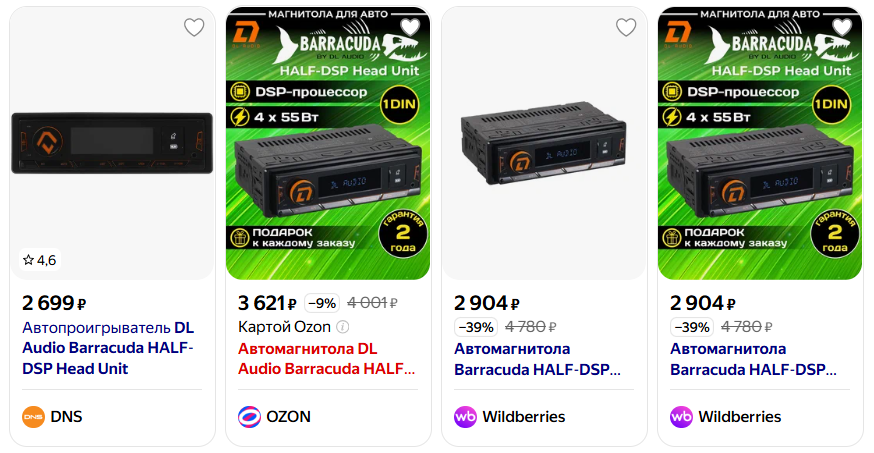The height and width of the screenshot is (453, 874).
Task: Open DNS car stereo product image
Action: point(112,143)
